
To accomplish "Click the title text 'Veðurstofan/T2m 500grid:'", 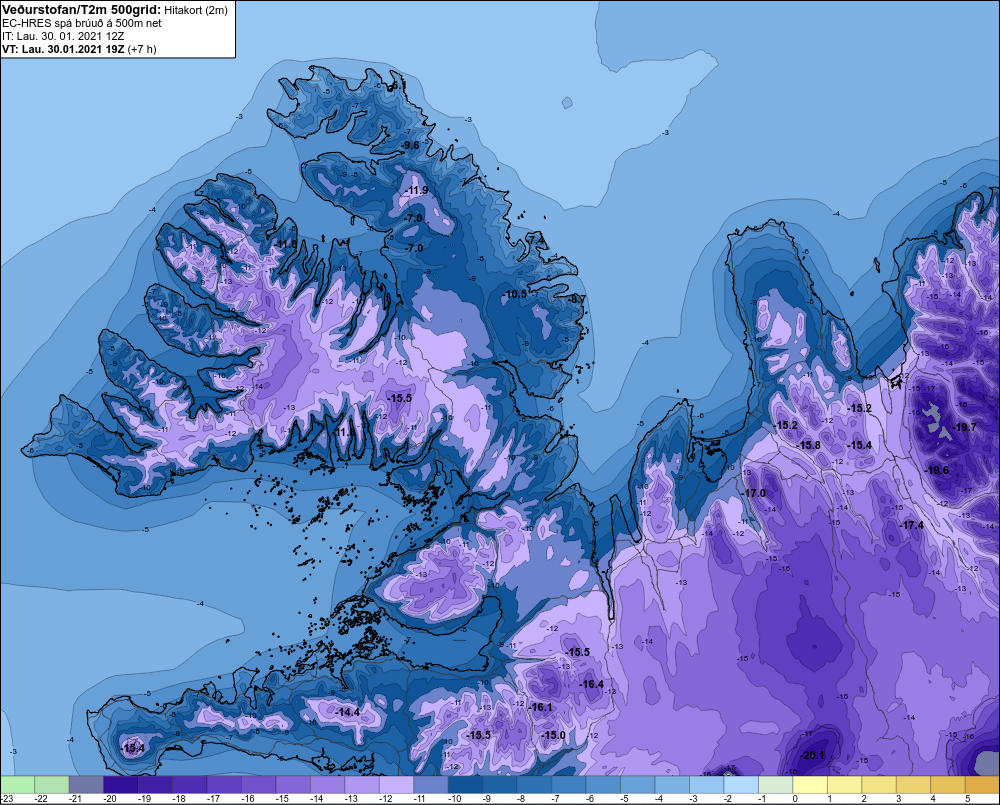I will [x=82, y=10].
